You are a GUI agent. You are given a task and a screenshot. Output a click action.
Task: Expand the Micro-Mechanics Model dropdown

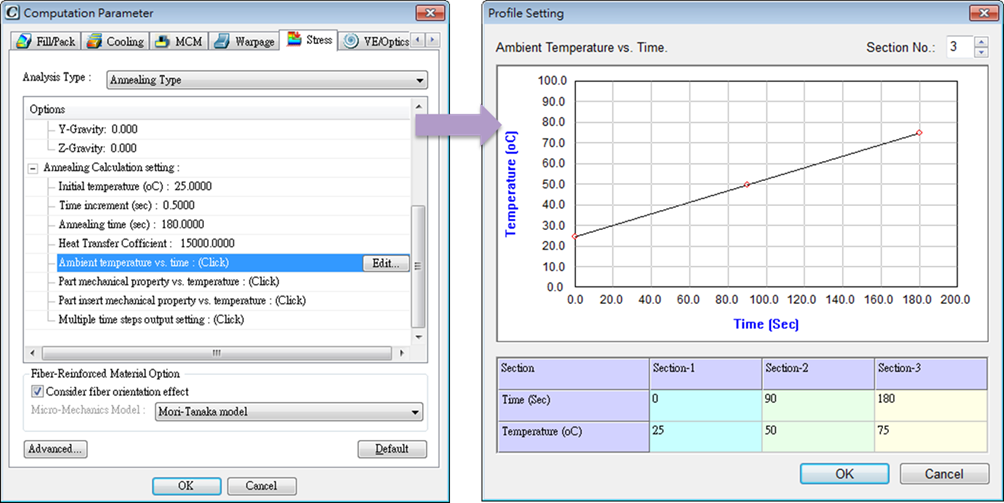pyautogui.click(x=289, y=412)
